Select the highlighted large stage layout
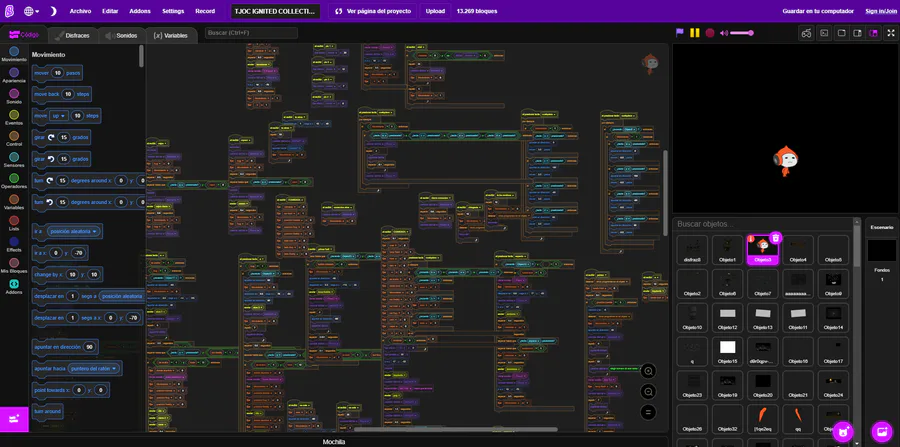Viewport: 900px width, 447px height. 874,33
